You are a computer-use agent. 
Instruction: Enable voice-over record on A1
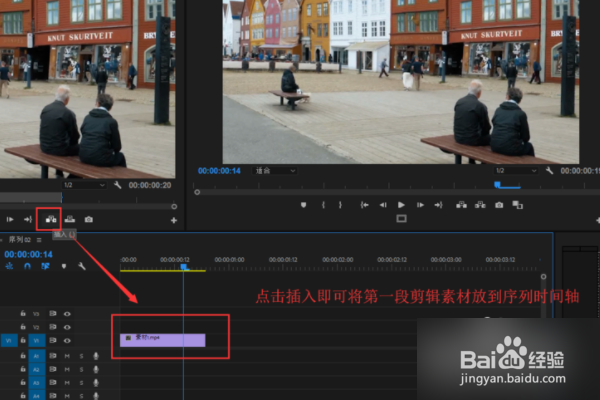(x=96, y=356)
